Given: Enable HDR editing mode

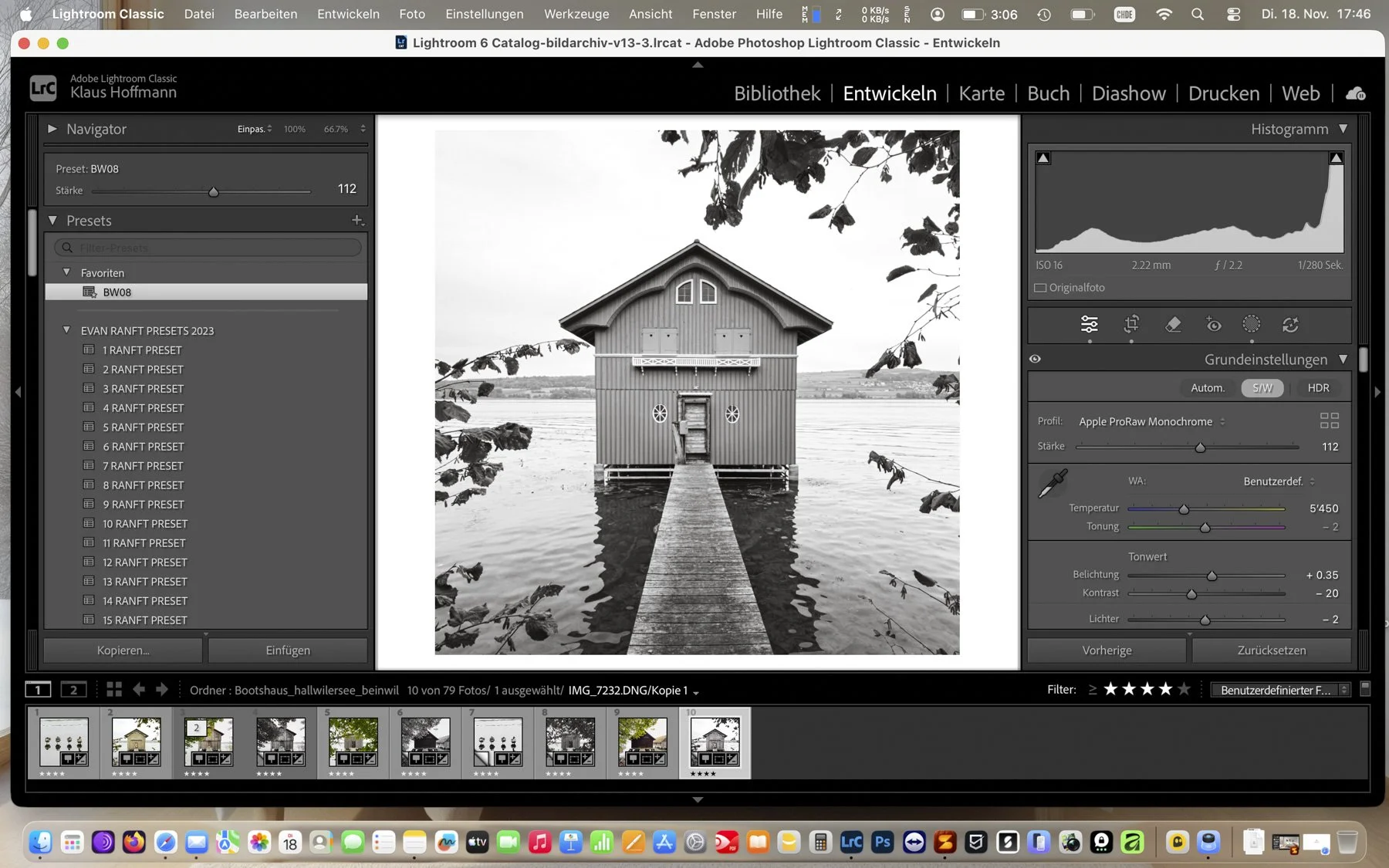Looking at the screenshot, I should point(1318,388).
